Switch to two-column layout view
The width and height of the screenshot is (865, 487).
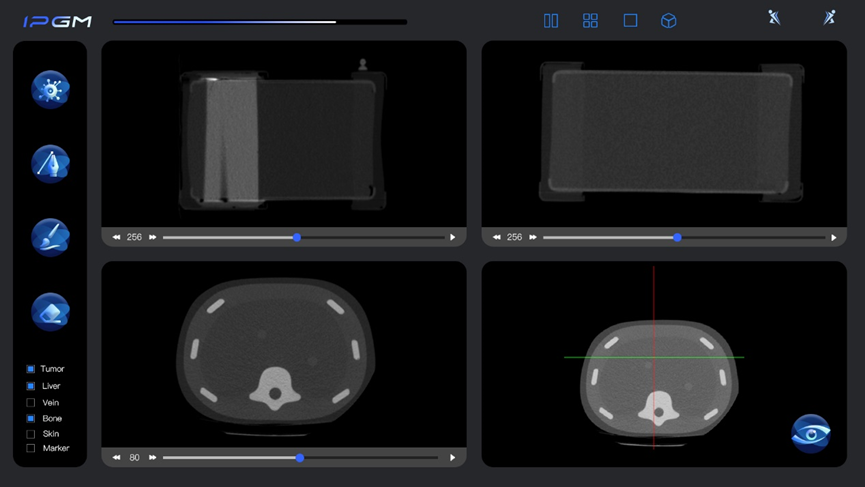click(551, 21)
